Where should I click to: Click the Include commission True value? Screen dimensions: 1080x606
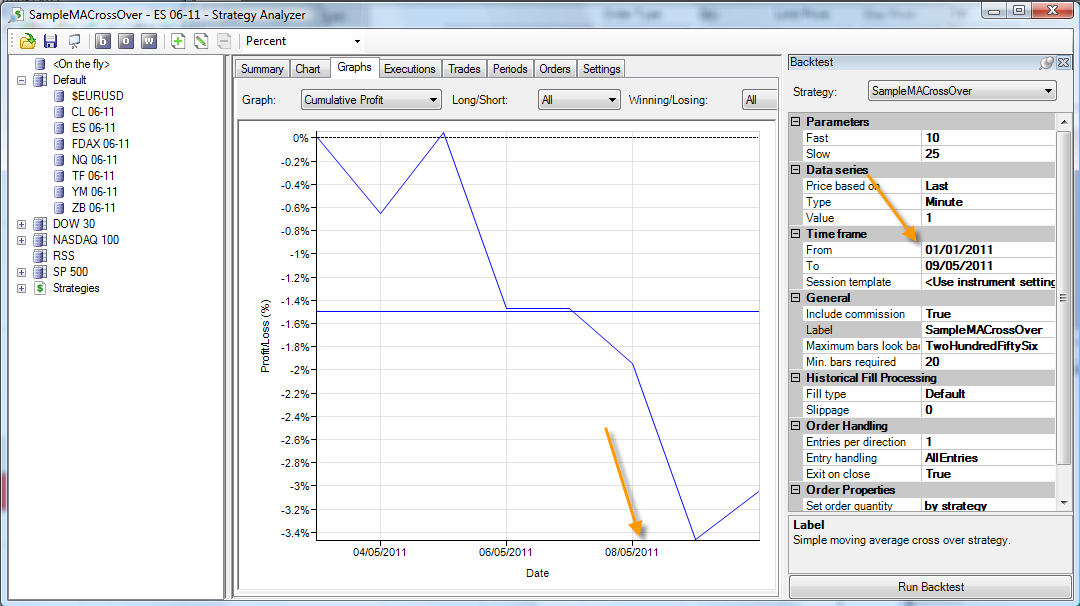988,314
